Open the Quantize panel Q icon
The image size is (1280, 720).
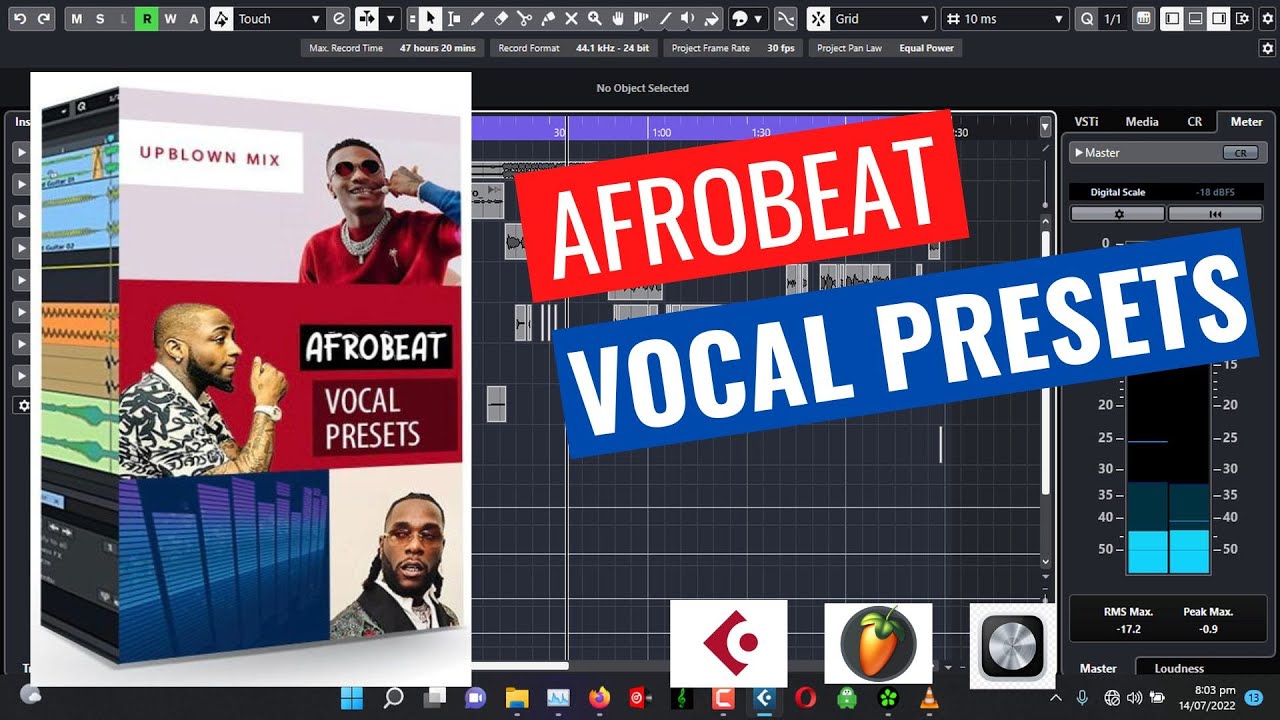[x=1088, y=19]
